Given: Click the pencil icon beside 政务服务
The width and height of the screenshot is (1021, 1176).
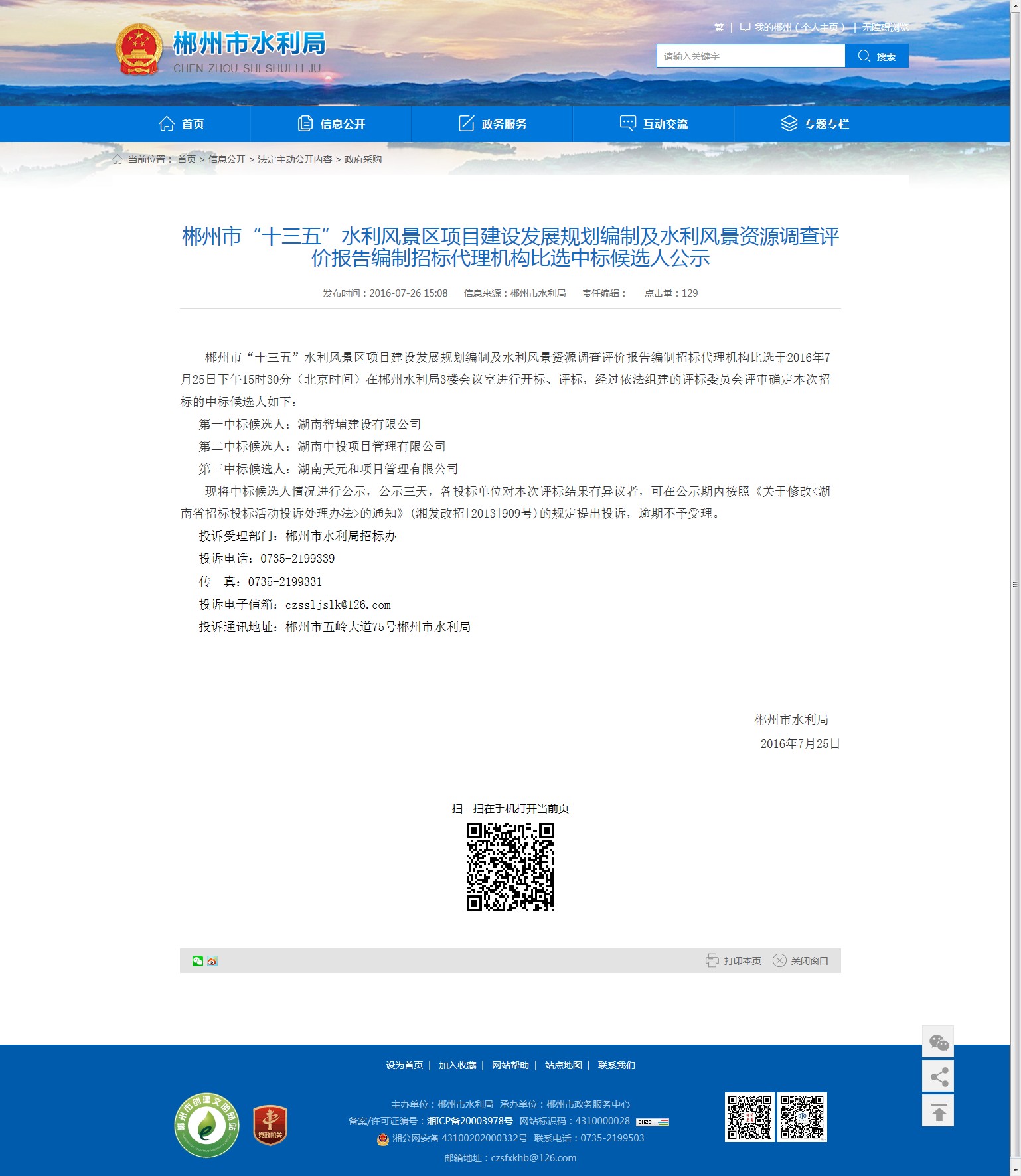Looking at the screenshot, I should point(467,123).
